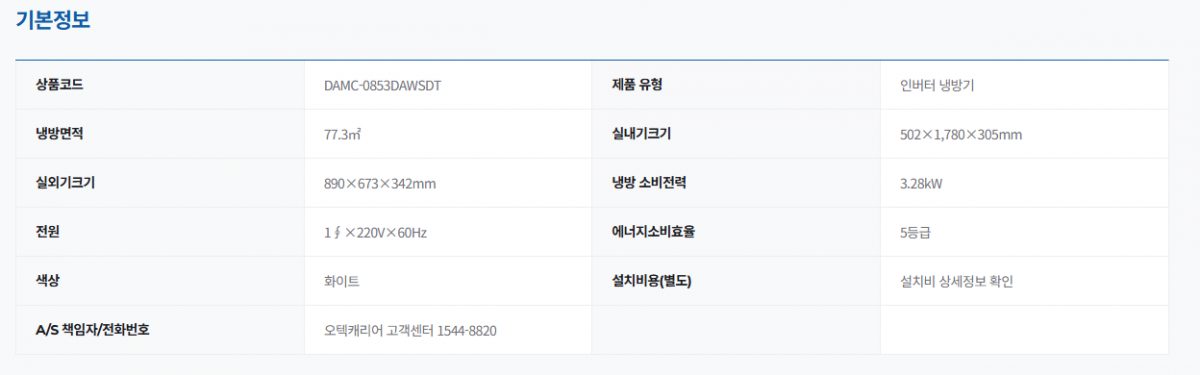
Task: Click the 설치비 상세정보 확인 text
Action: 957,281
